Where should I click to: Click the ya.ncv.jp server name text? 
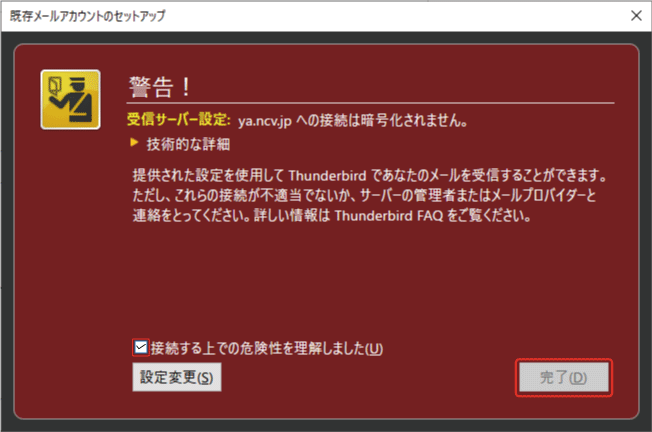264,121
